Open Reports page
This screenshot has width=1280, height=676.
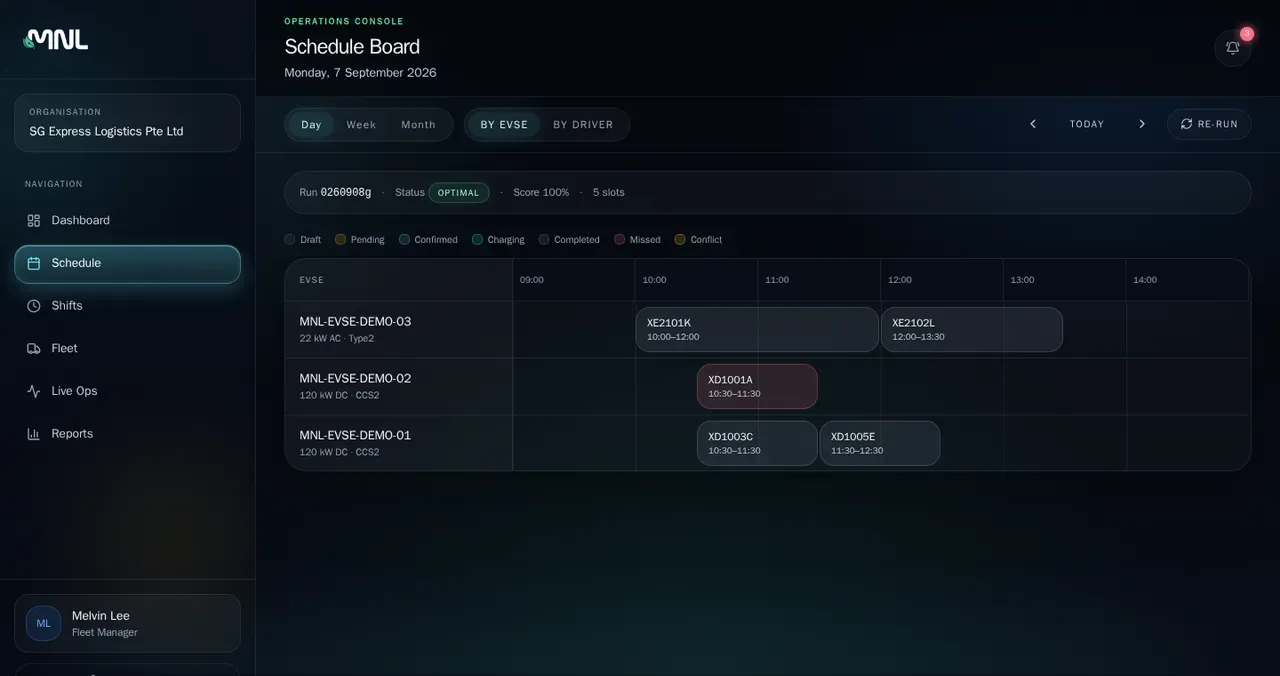pos(127,434)
